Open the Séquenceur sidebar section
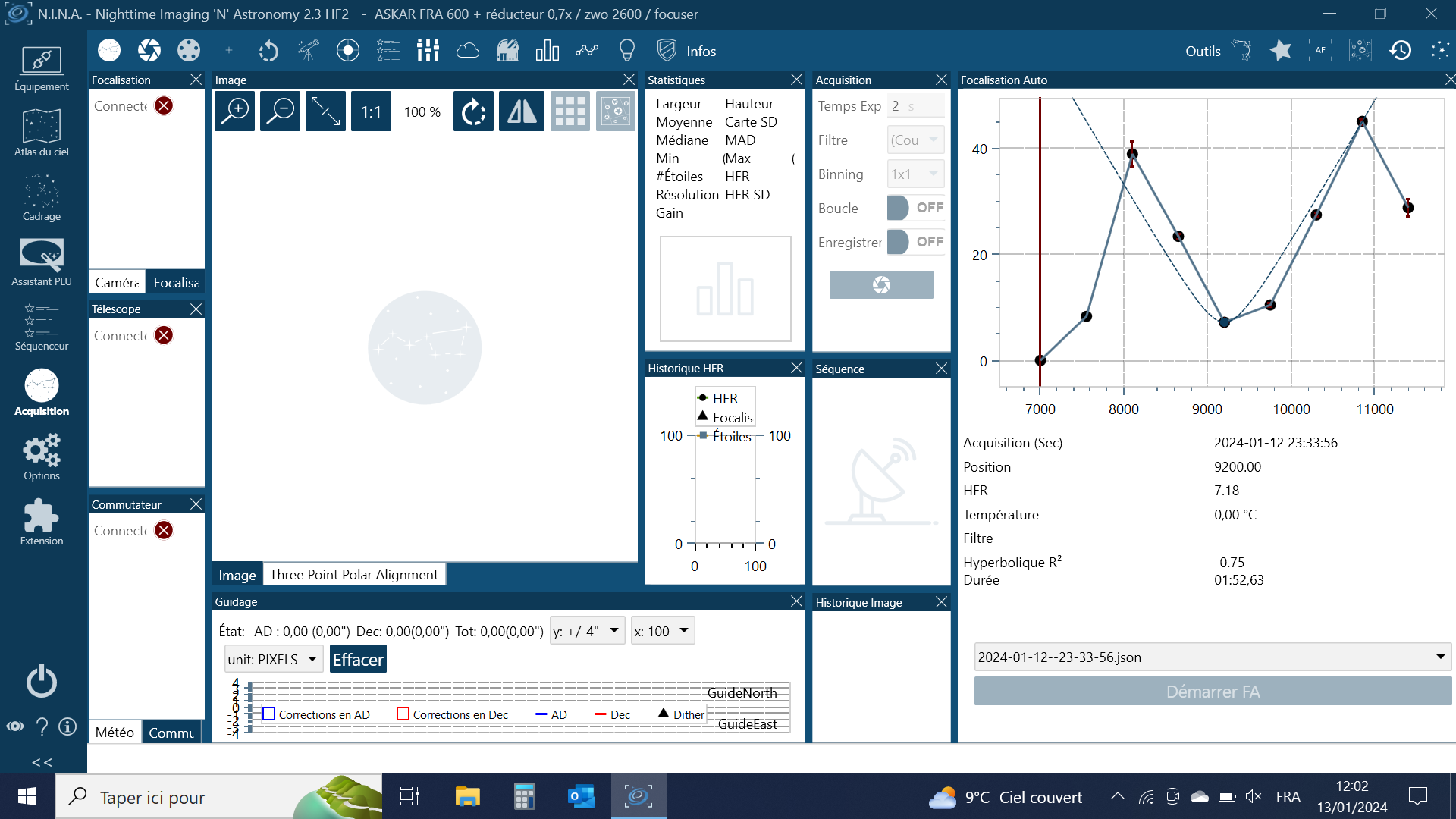This screenshot has width=1456, height=819. click(x=41, y=327)
